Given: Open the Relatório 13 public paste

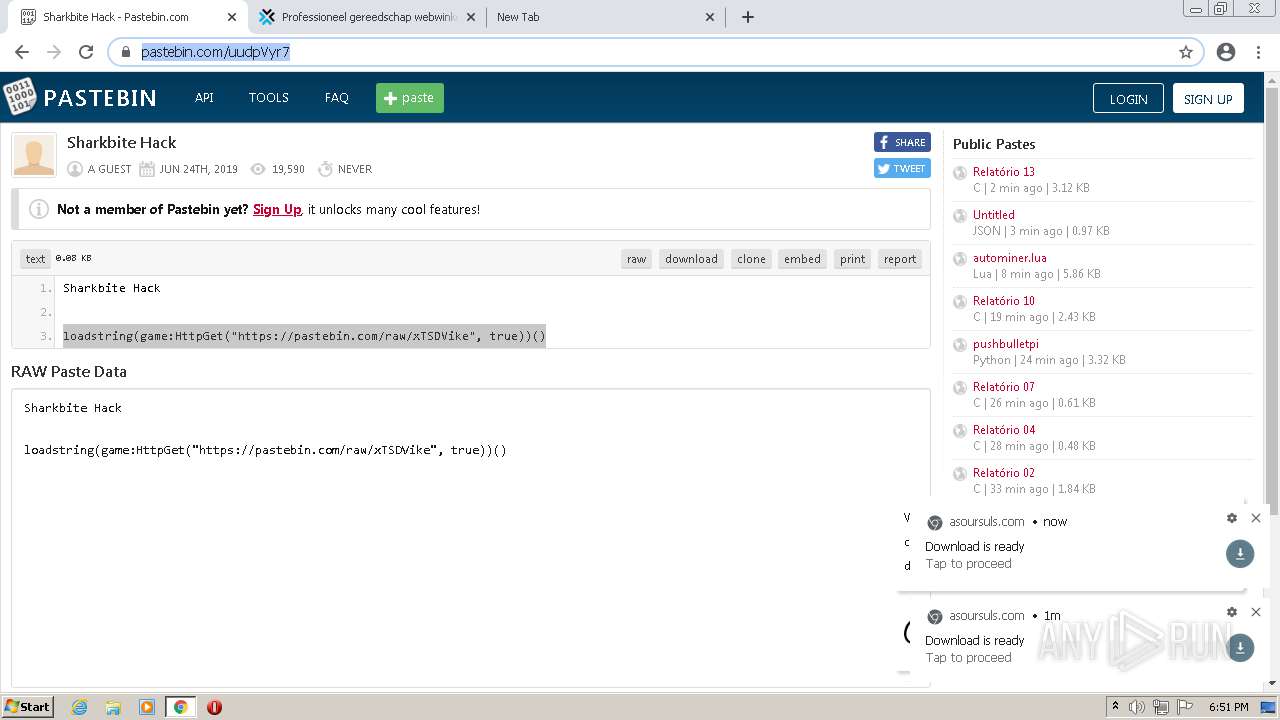Looking at the screenshot, I should coord(1004,172).
